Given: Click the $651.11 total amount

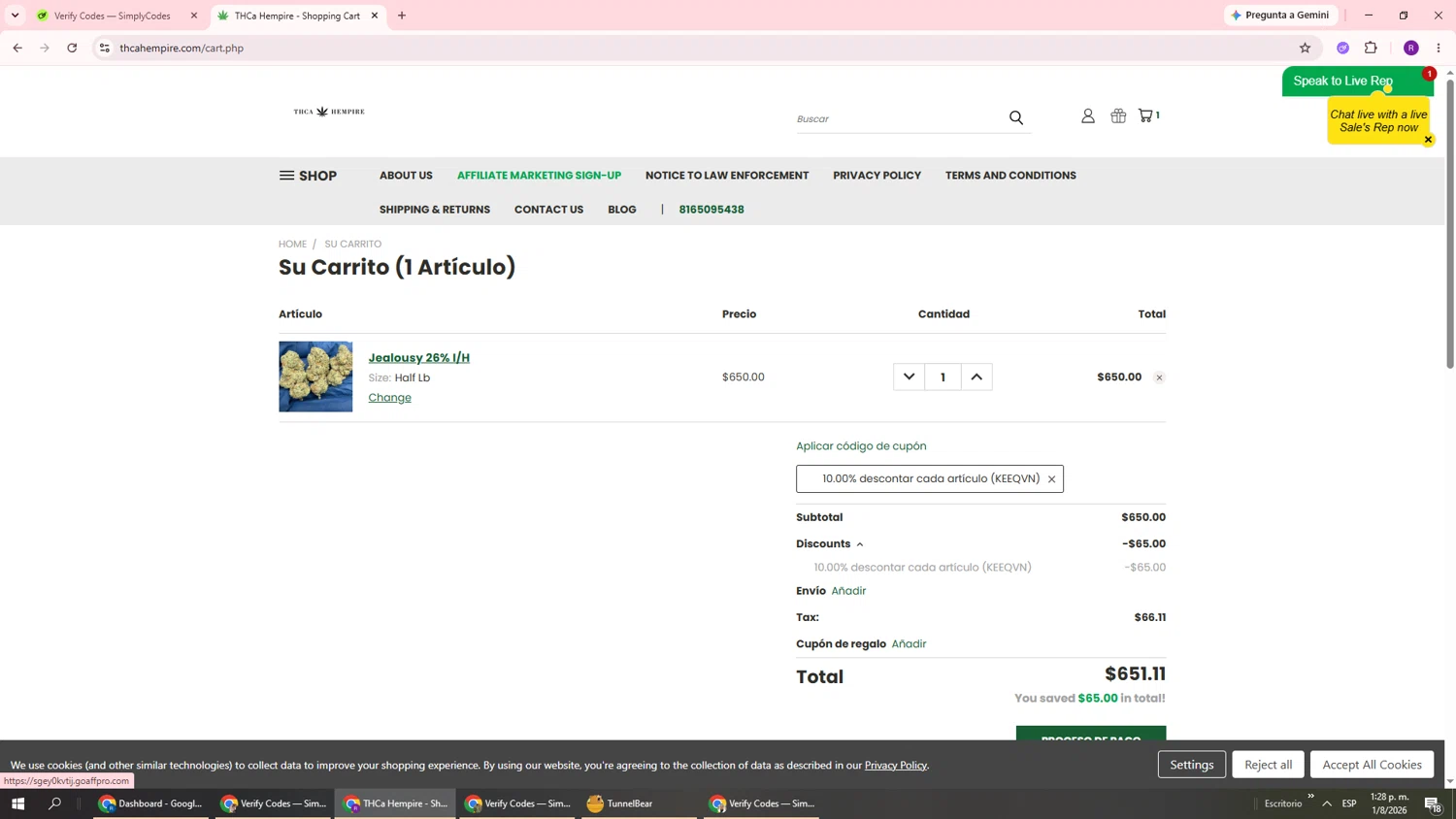Looking at the screenshot, I should 1135,674.
